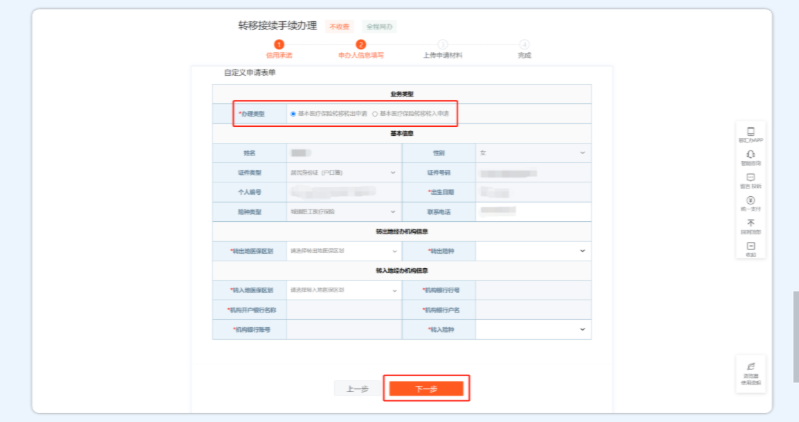Click the 转移接续手续办理 title
The width and height of the screenshot is (799, 422).
tap(278, 26)
